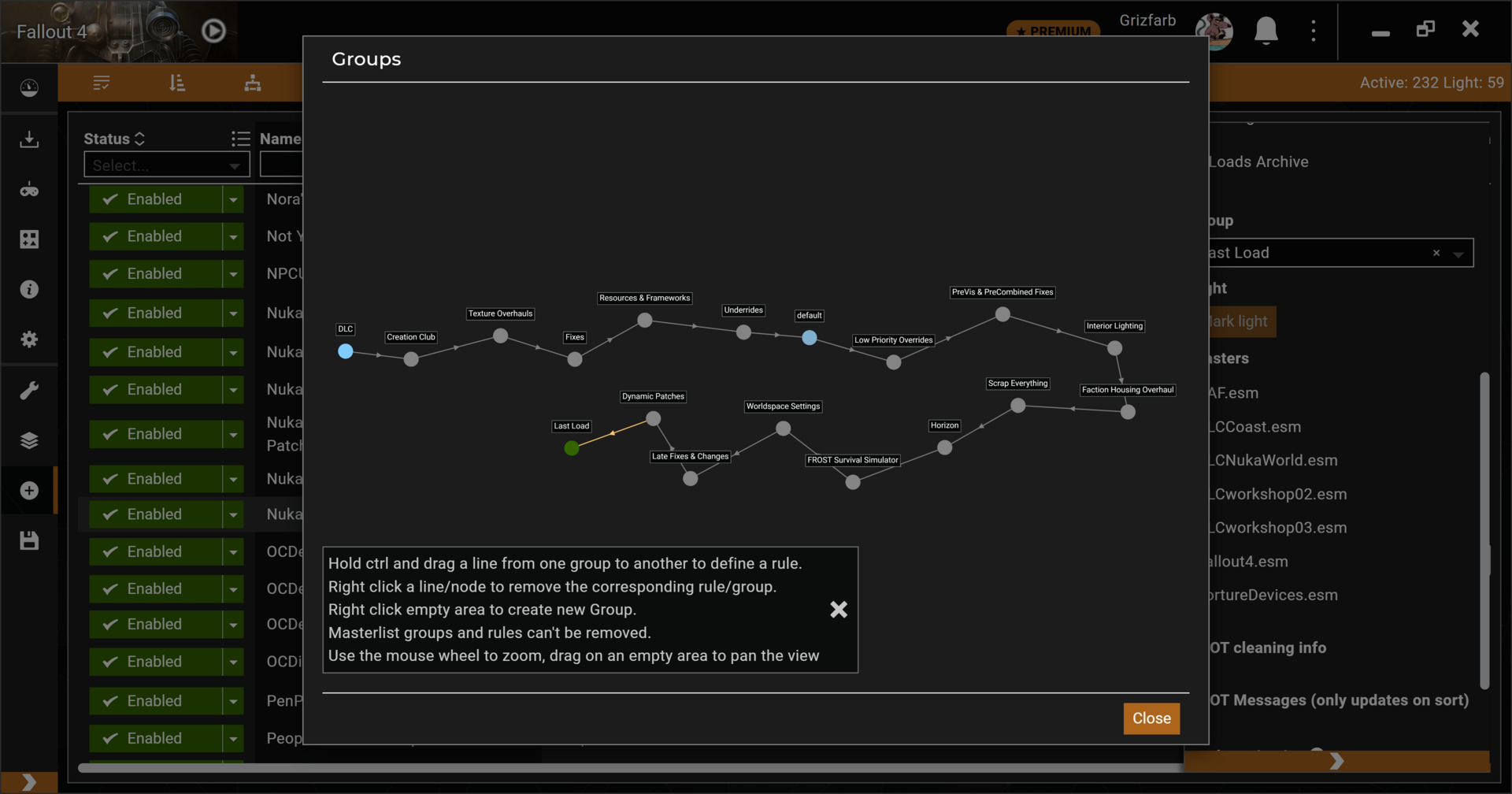Screen dimensions: 1512x794
Task: Toggle Enabled status for Nuka Patch row
Action: pyautogui.click(x=155, y=434)
